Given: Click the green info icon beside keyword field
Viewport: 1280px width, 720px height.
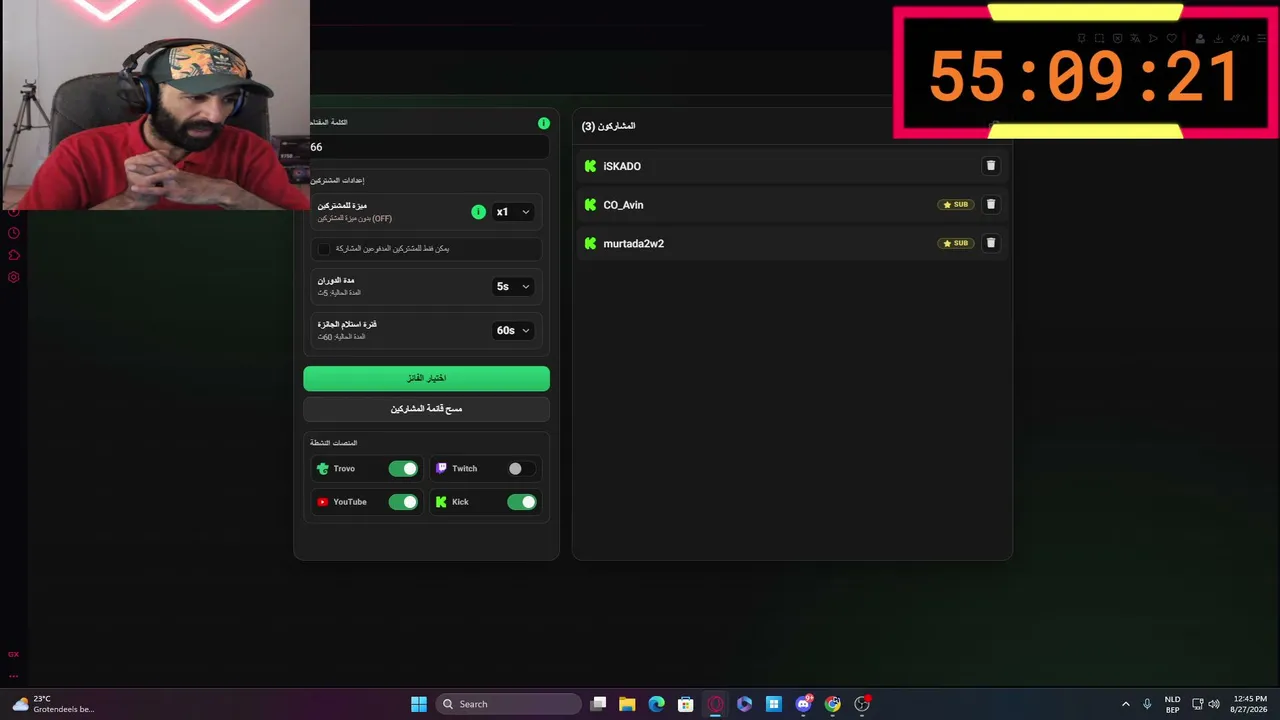Looking at the screenshot, I should pos(544,123).
